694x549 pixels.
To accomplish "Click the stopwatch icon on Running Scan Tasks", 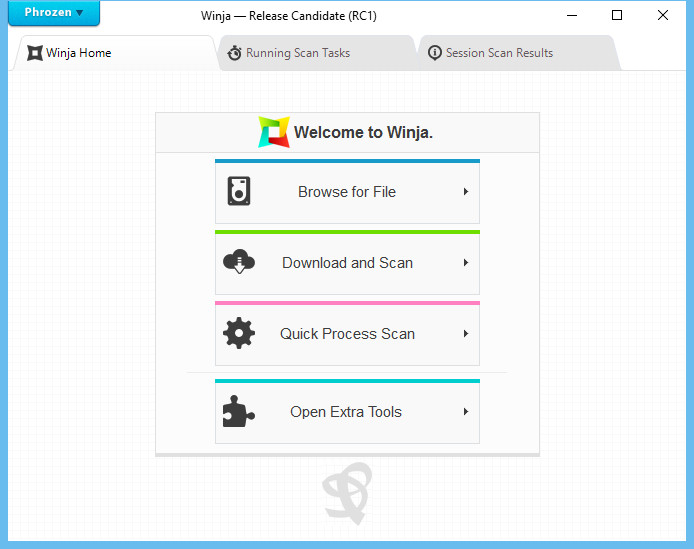I will click(x=234, y=53).
